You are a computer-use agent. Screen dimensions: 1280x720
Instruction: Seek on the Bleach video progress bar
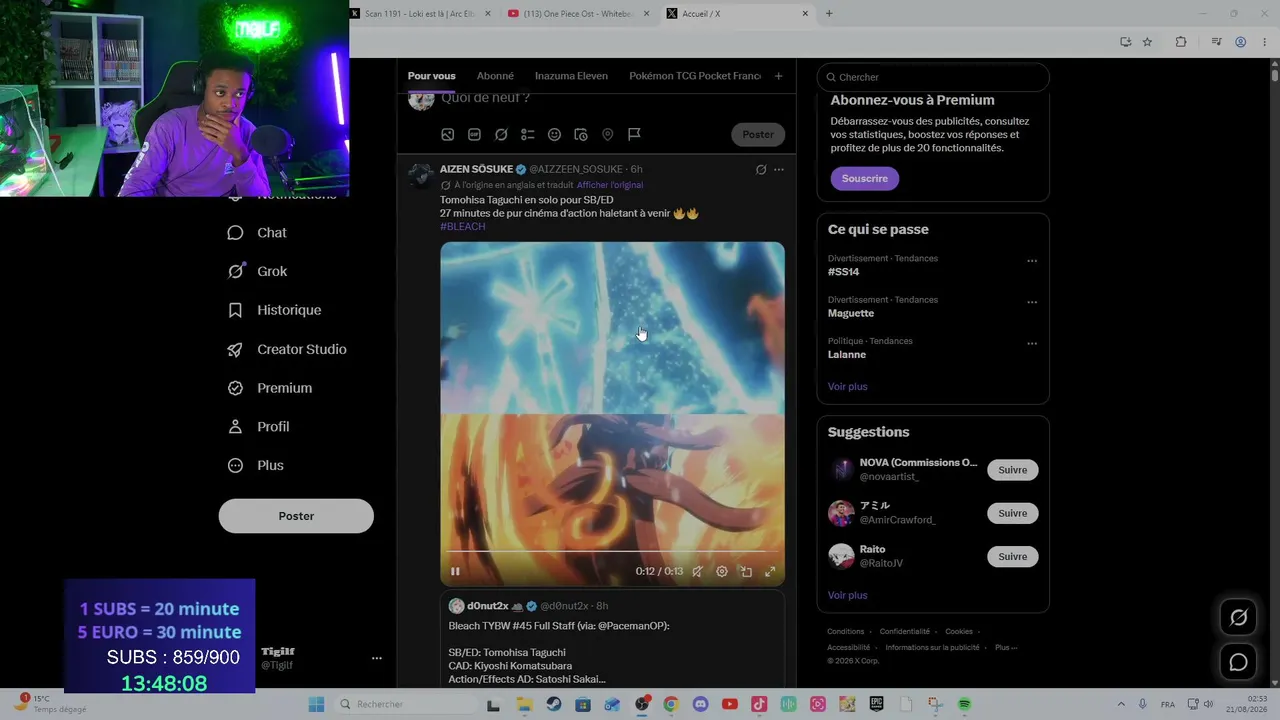612,552
